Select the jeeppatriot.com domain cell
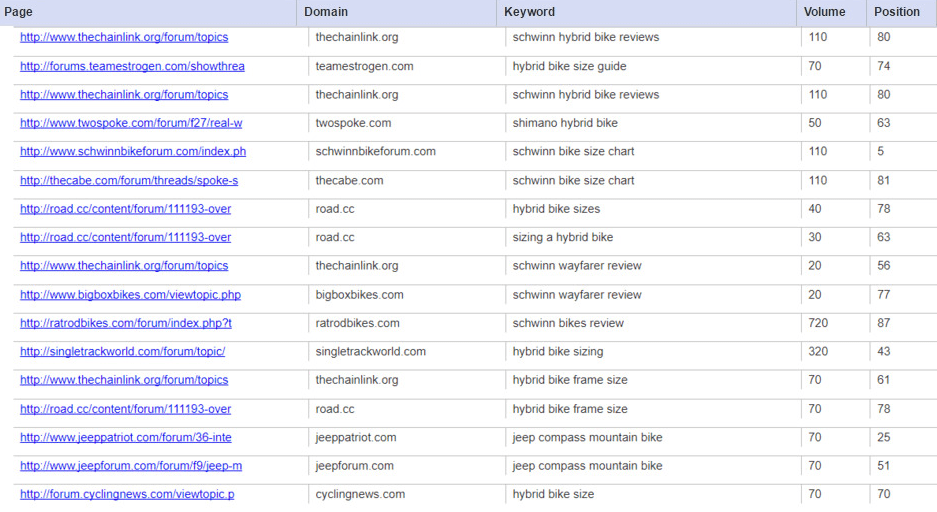Viewport: 937px width, 512px height. pos(356,437)
